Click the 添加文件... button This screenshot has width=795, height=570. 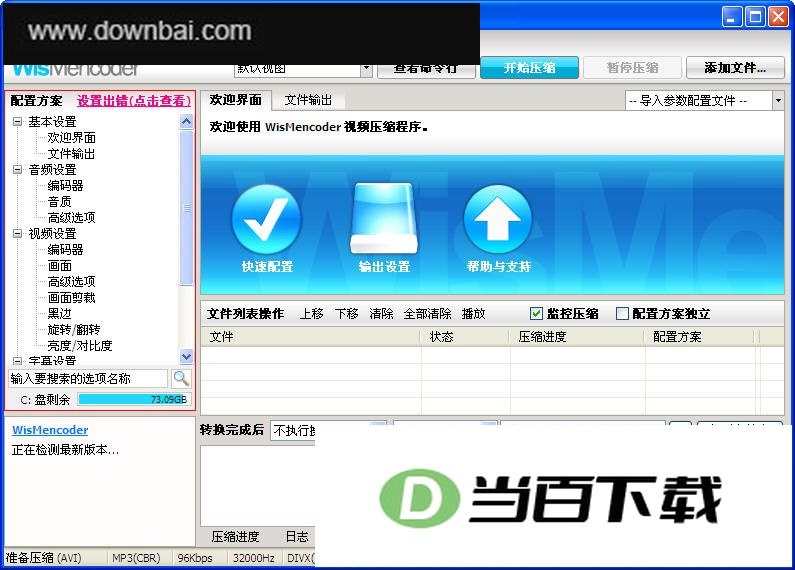tap(735, 67)
